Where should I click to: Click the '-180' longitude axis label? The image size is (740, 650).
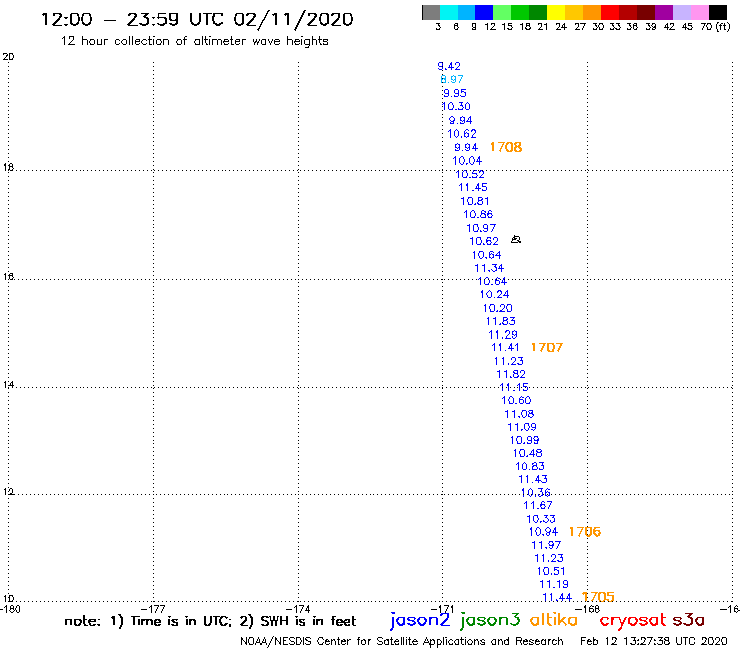pyautogui.click(x=10, y=609)
